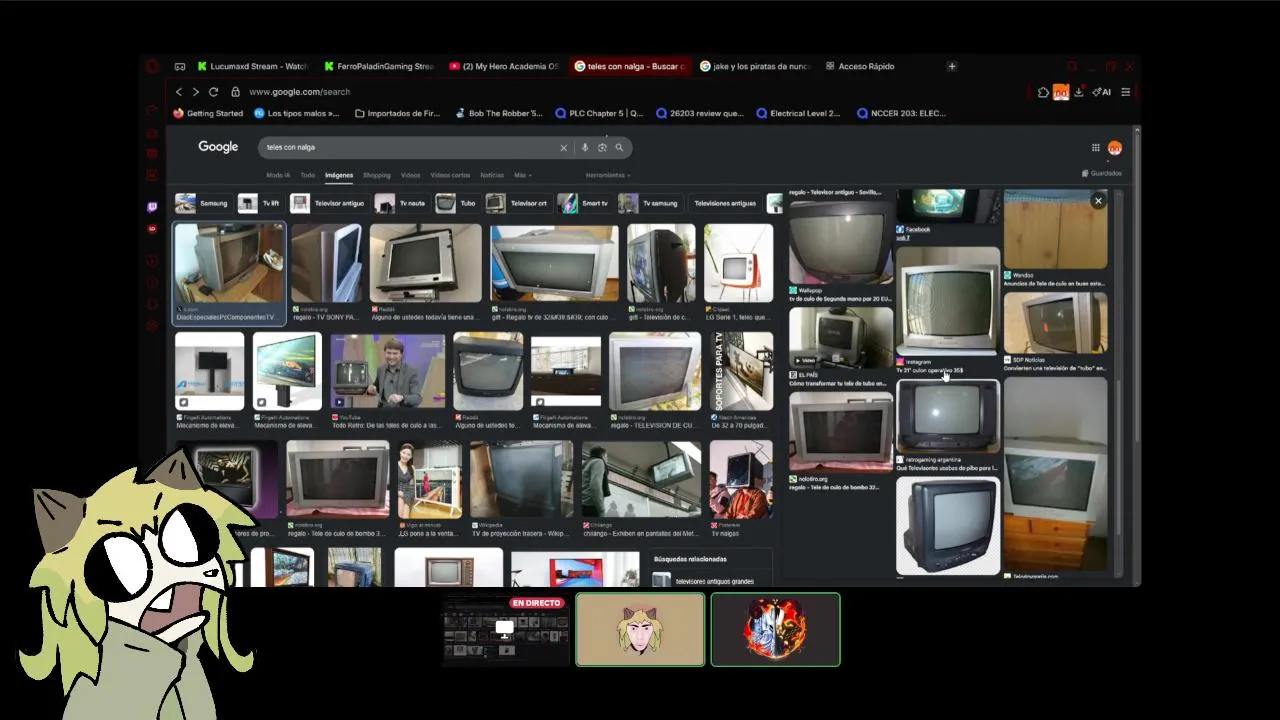Open the Google account avatar
Screen dimensions: 1280x720
pos(1114,148)
